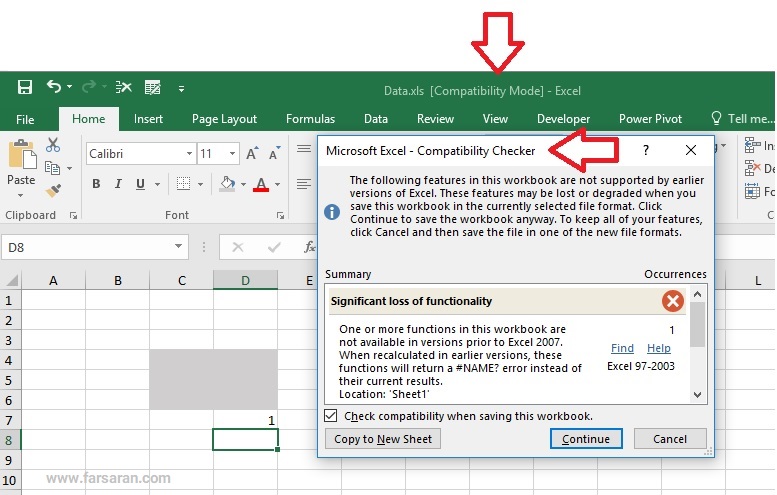
Task: Open the Font group dialog launcher
Action: pos(280,216)
